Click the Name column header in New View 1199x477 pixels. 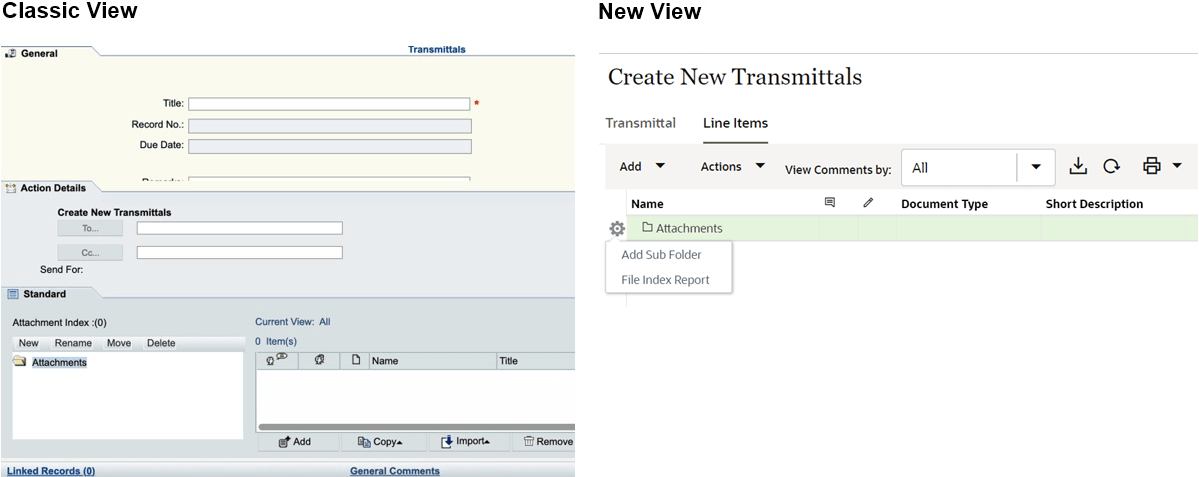[x=648, y=204]
